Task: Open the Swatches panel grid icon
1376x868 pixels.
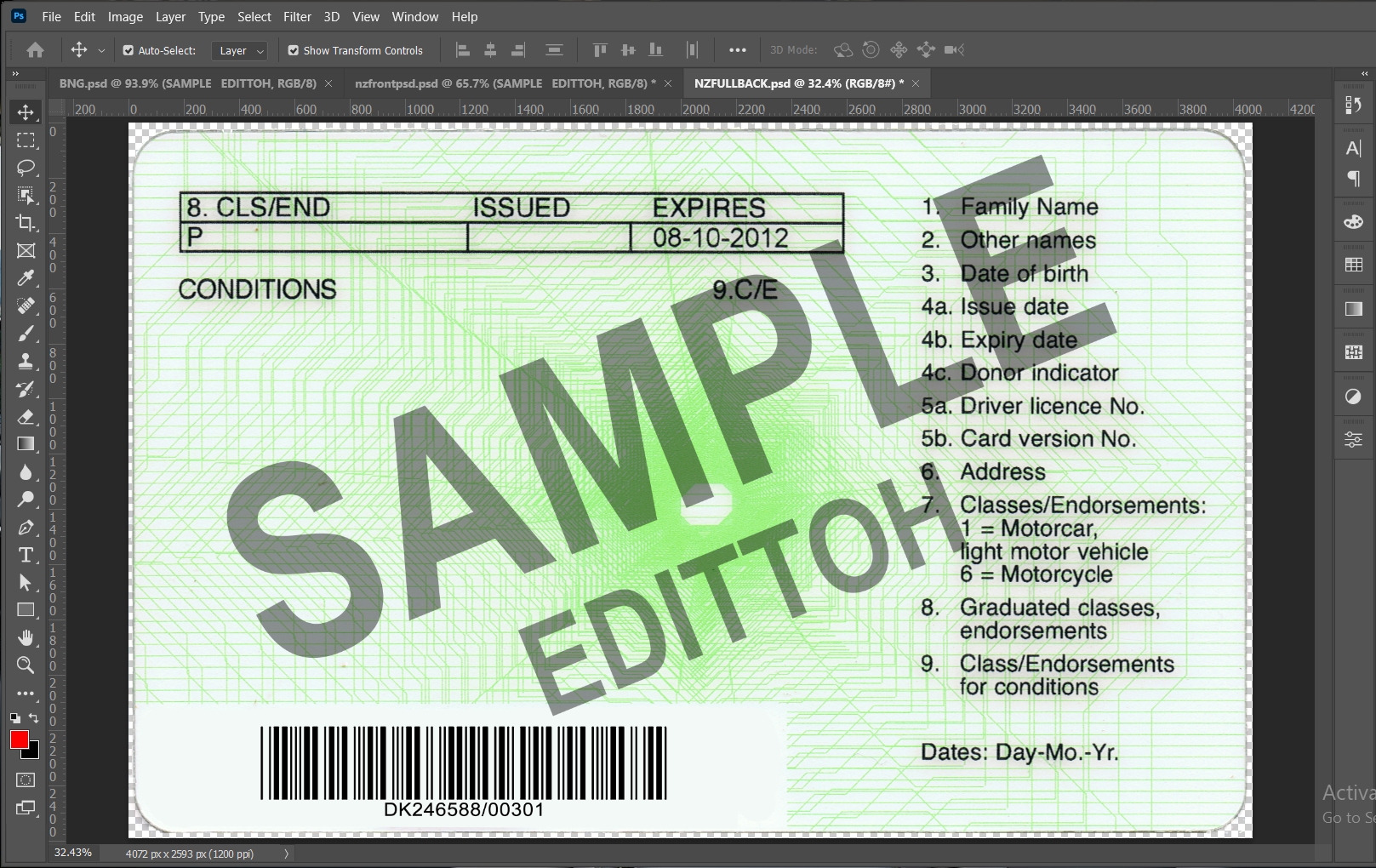Action: (1353, 265)
